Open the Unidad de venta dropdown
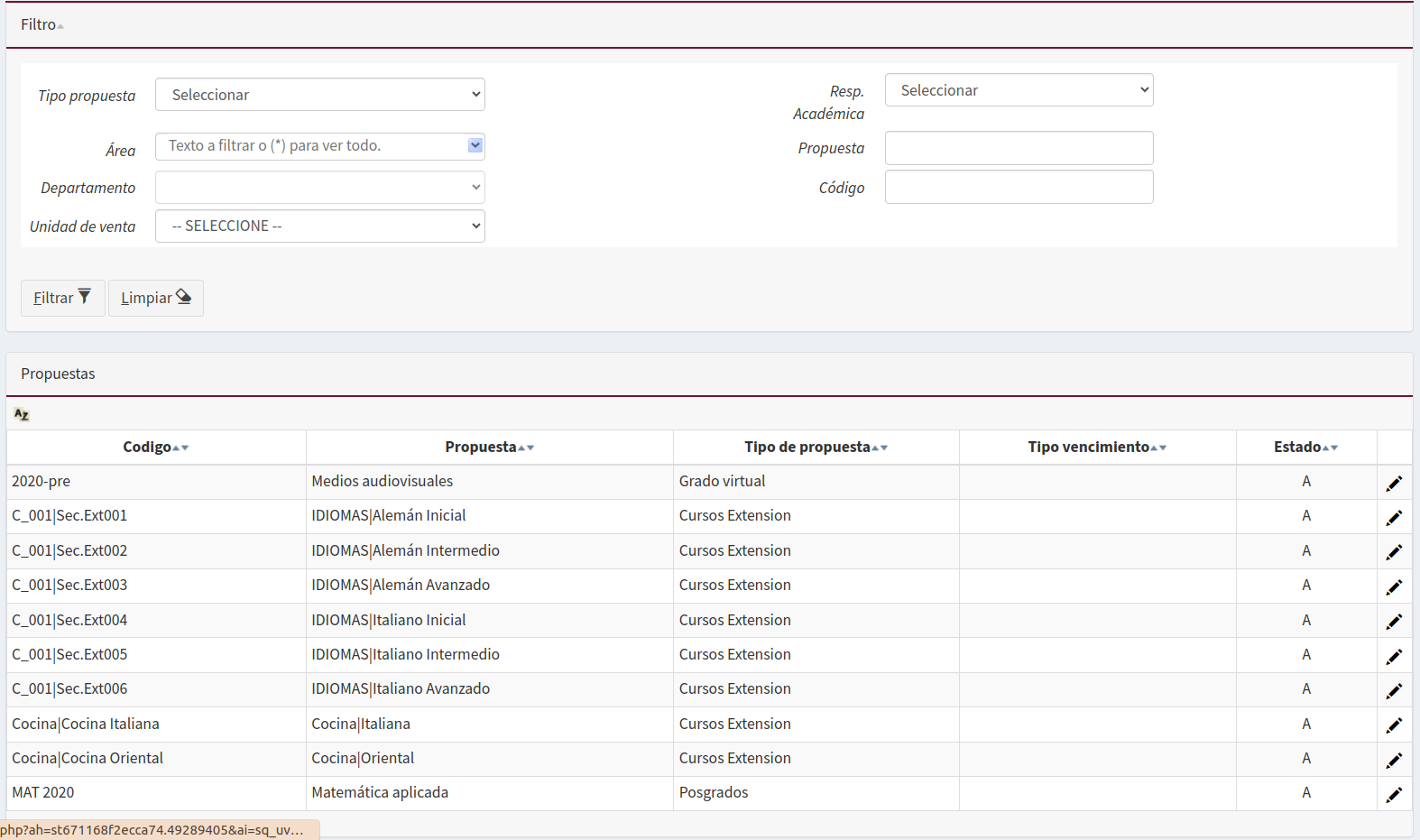The image size is (1420, 840). click(x=320, y=226)
